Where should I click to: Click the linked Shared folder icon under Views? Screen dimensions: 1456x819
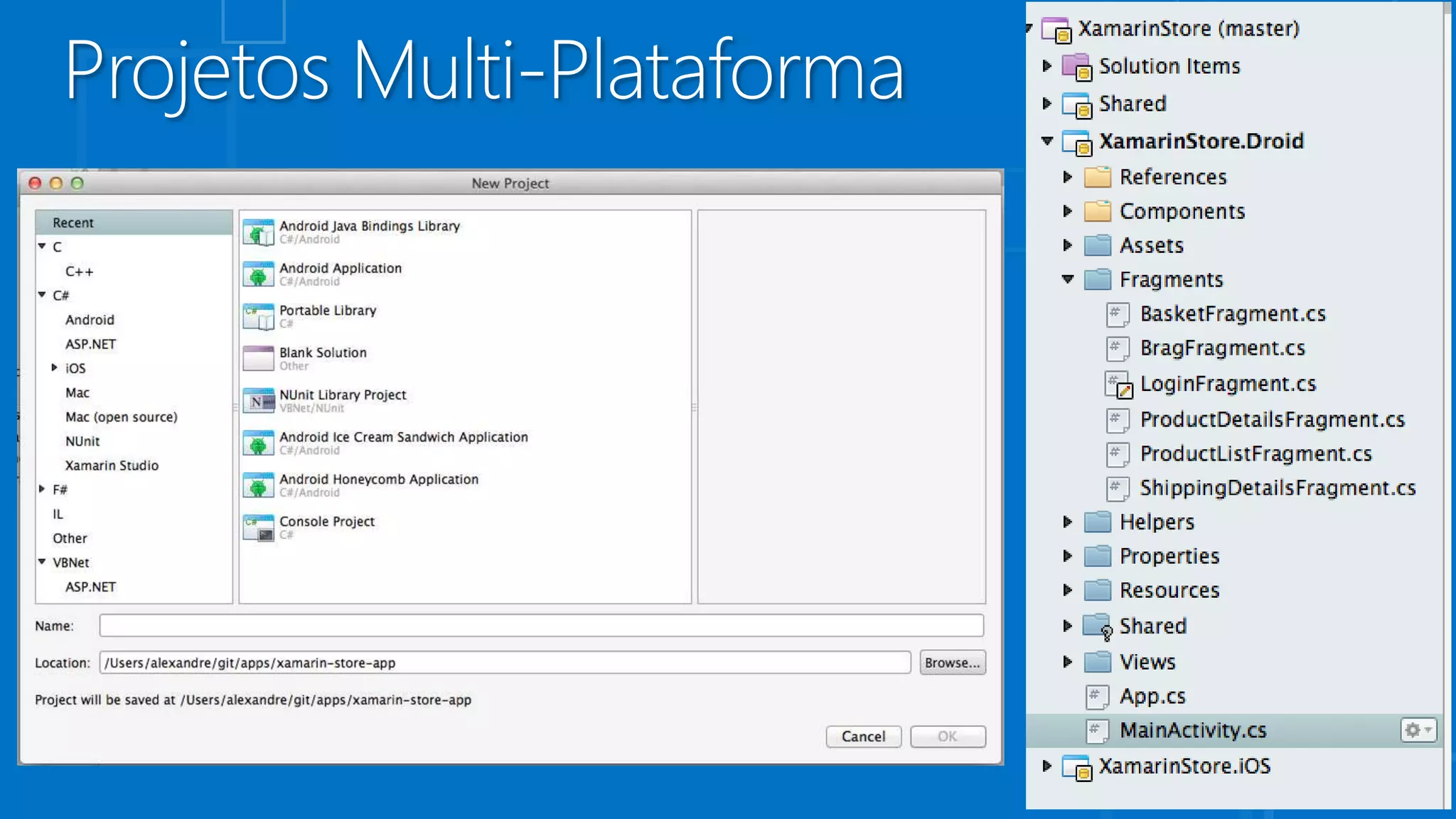coord(1098,626)
